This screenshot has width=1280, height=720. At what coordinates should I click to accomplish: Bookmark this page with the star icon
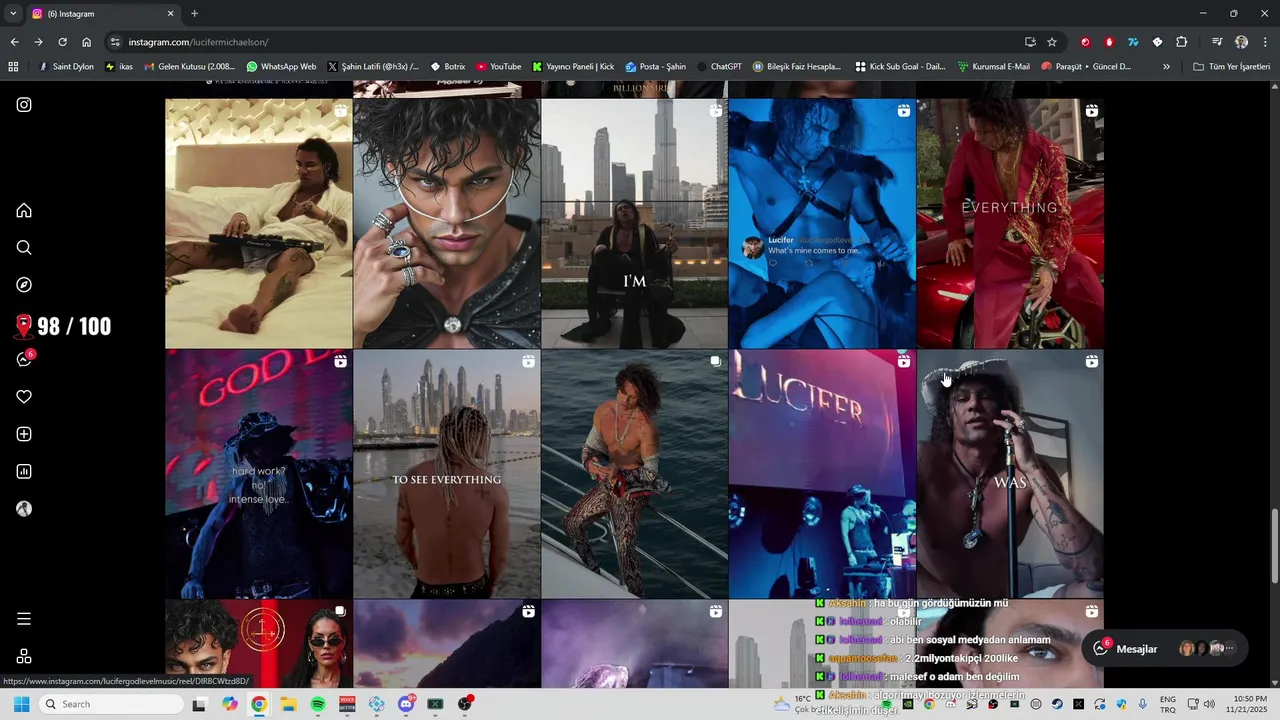click(x=1052, y=42)
